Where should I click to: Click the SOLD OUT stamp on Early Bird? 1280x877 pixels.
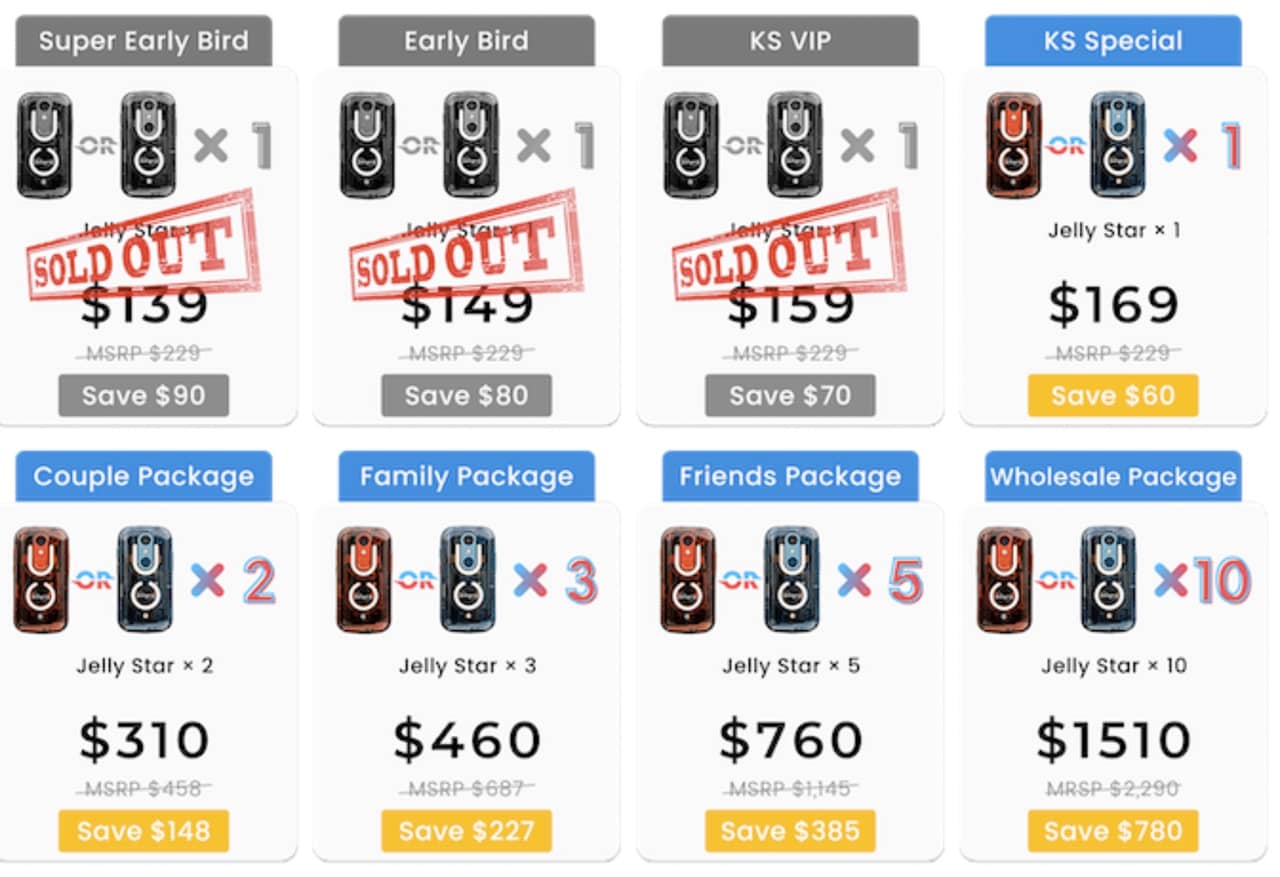[x=466, y=256]
